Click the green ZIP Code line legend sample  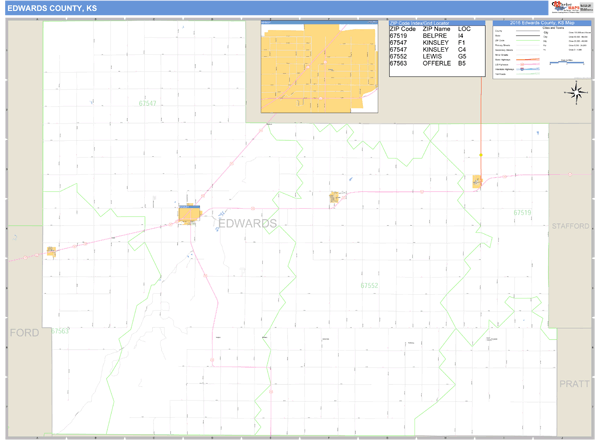tap(528, 41)
